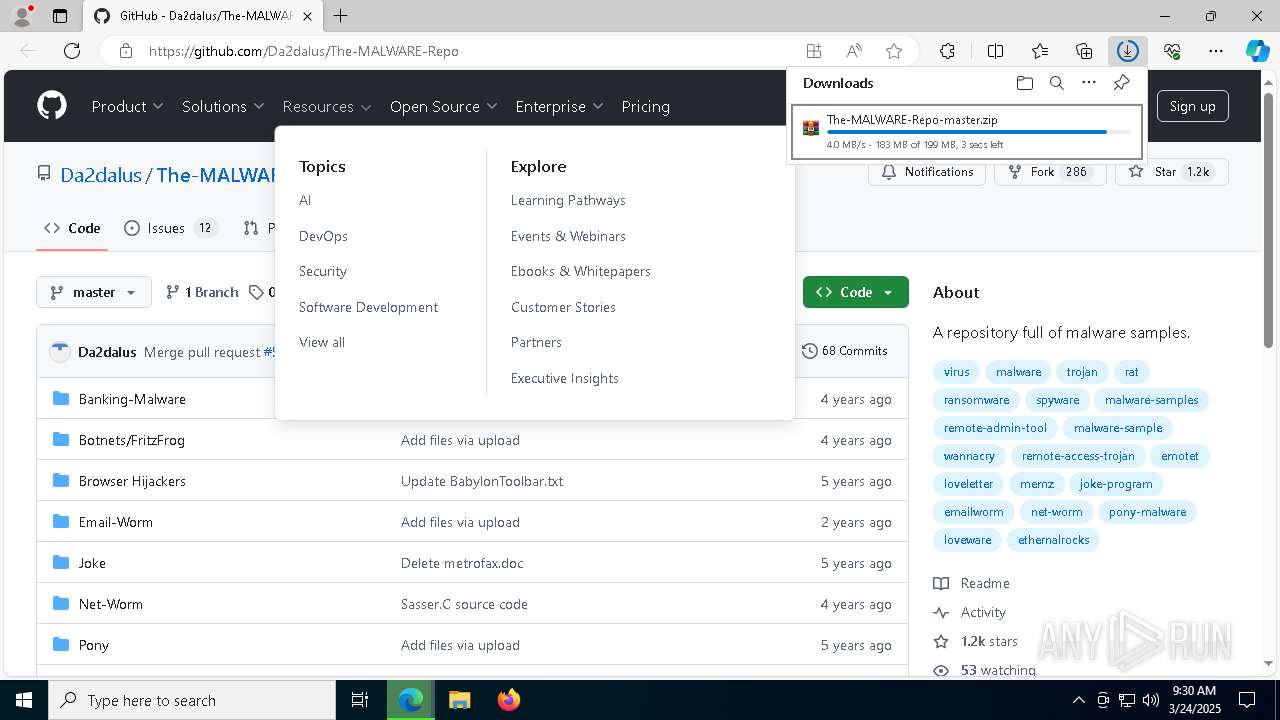The width and height of the screenshot is (1280, 720).
Task: Expand the Enterprise menu
Action: click(559, 106)
